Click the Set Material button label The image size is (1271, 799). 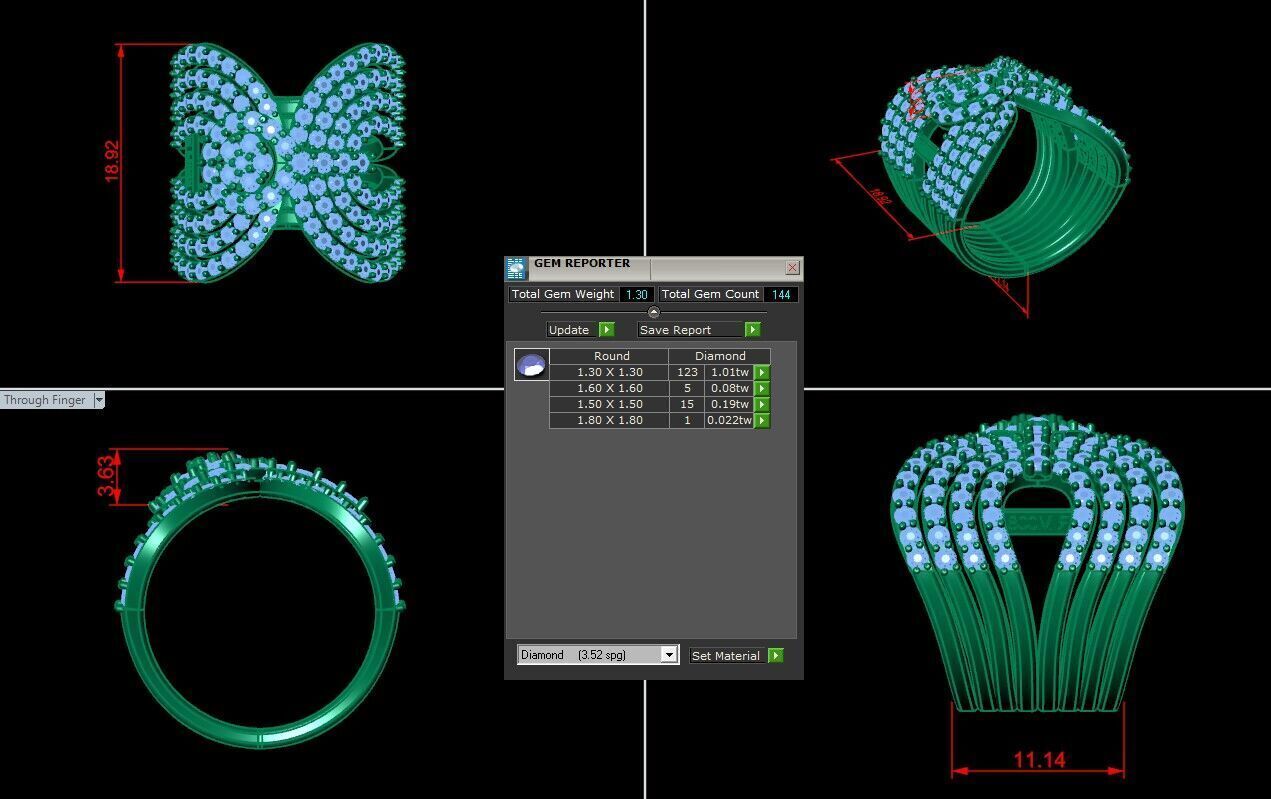point(726,656)
